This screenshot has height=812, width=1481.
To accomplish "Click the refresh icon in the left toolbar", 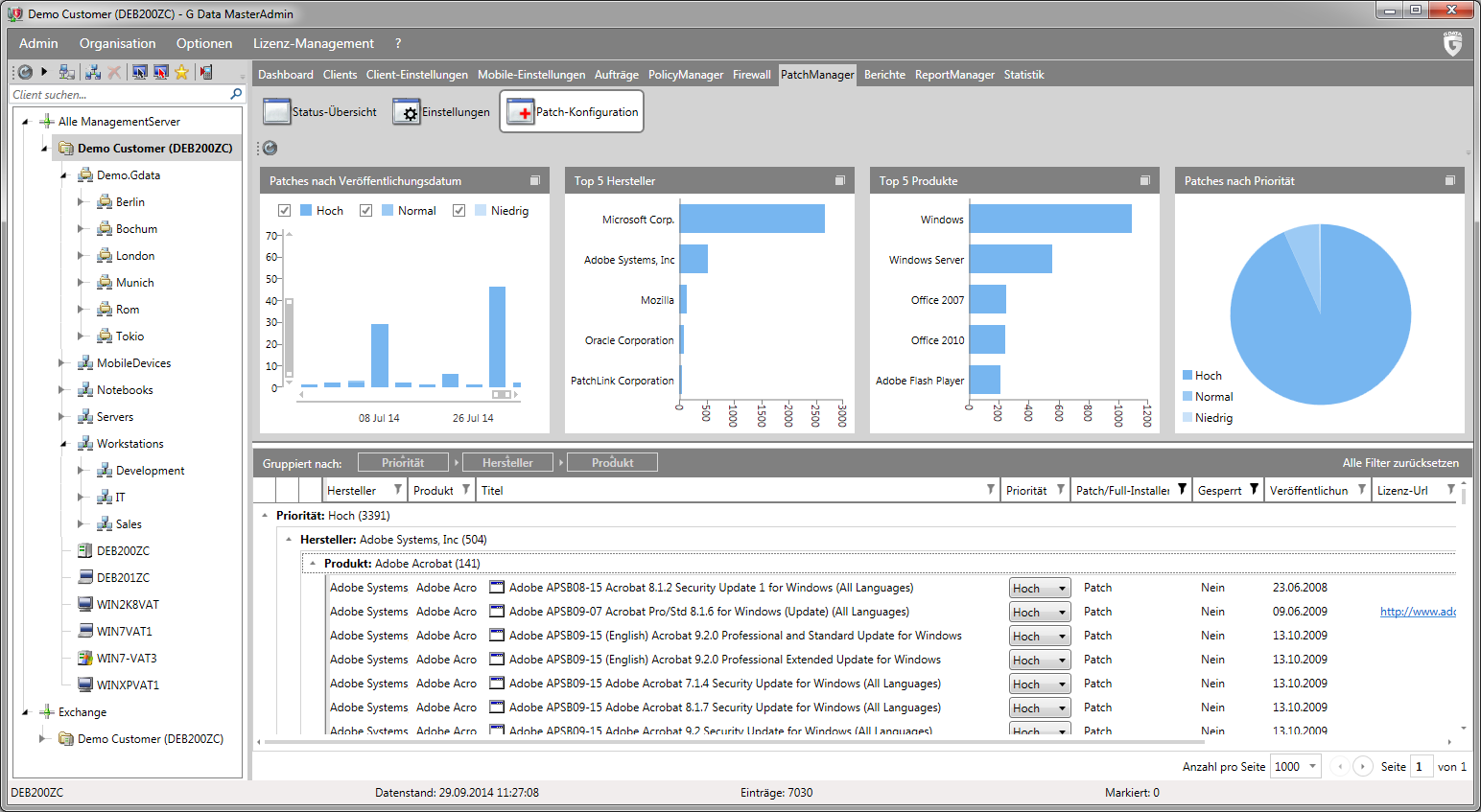I will pyautogui.click(x=25, y=72).
